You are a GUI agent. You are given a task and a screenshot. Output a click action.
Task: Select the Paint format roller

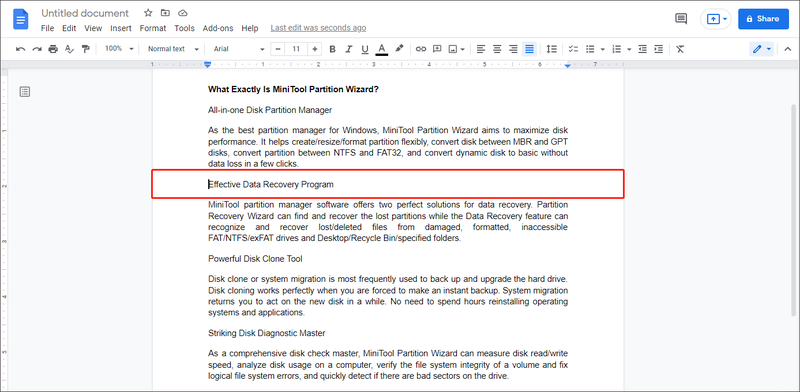coord(86,49)
